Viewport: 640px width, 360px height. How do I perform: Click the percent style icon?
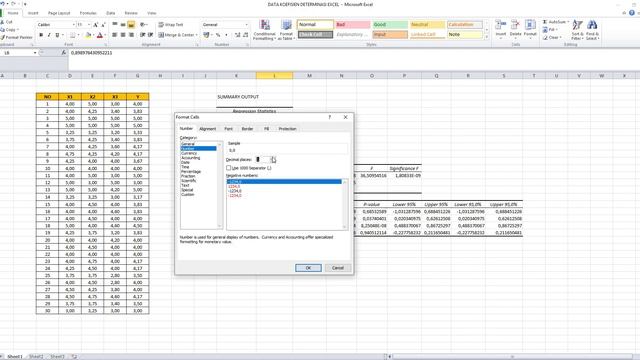tap(218, 35)
